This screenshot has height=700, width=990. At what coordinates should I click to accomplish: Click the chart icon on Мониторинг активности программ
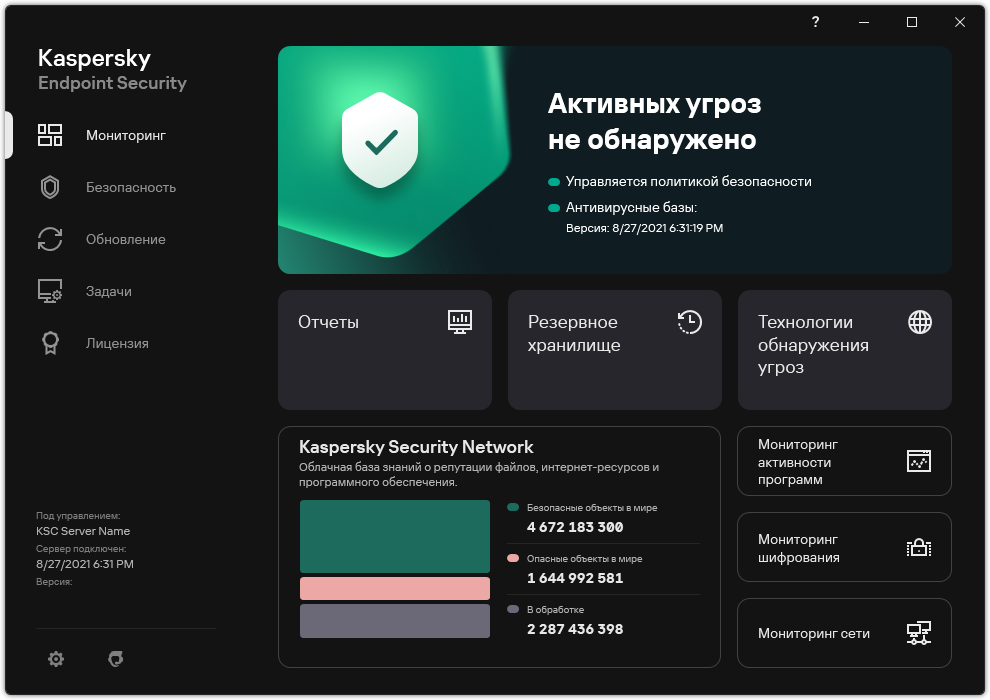(x=920, y=461)
